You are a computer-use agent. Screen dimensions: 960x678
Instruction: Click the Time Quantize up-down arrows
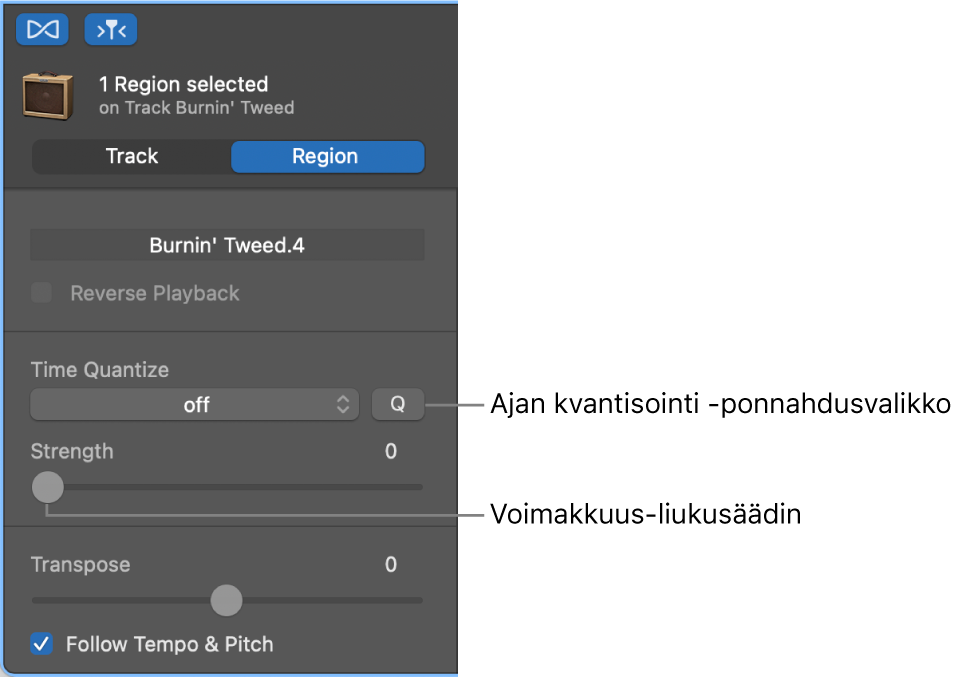point(343,405)
